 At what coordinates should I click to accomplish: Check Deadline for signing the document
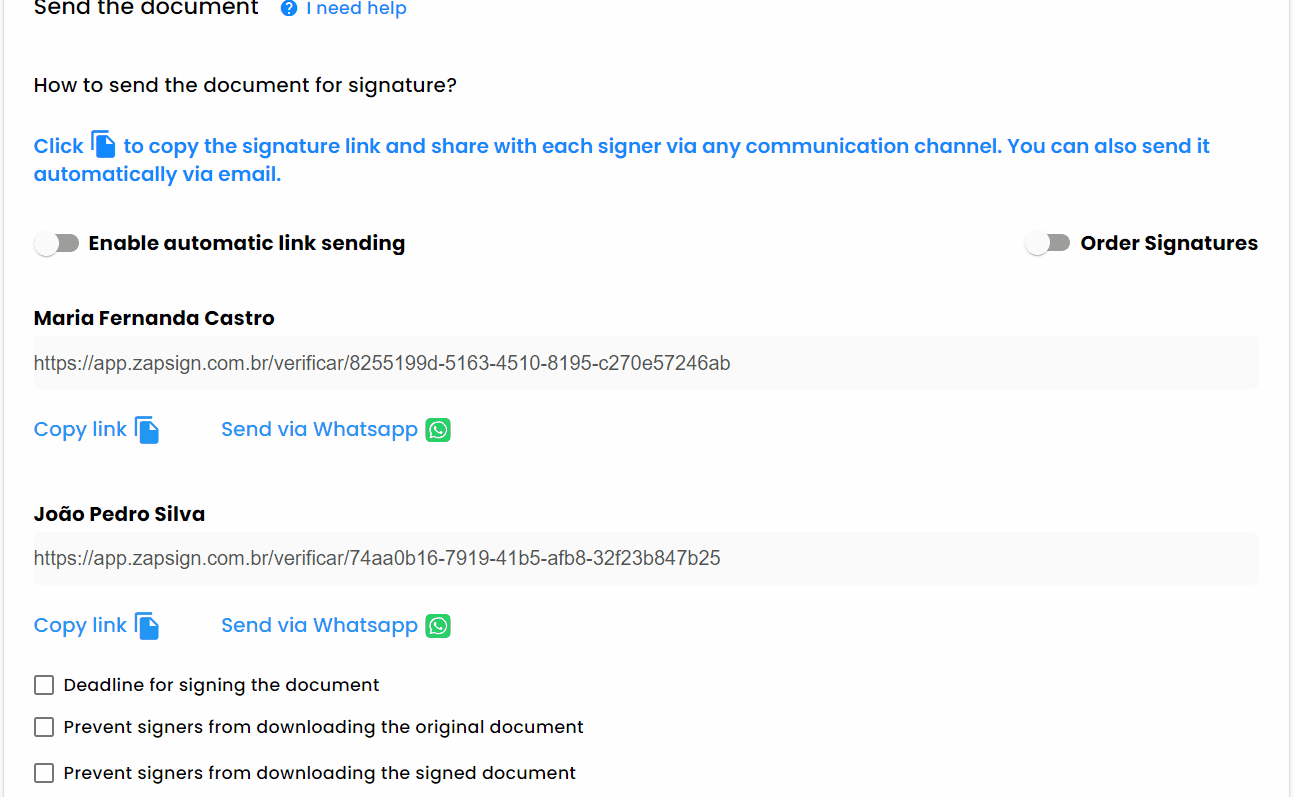click(x=43, y=684)
